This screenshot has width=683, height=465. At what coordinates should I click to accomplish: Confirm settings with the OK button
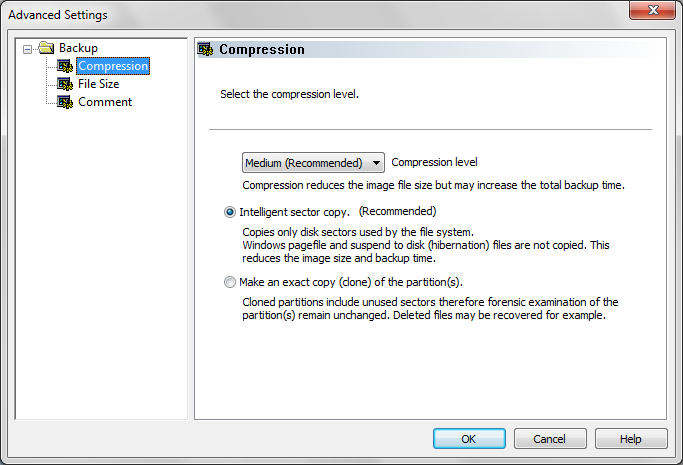468,439
